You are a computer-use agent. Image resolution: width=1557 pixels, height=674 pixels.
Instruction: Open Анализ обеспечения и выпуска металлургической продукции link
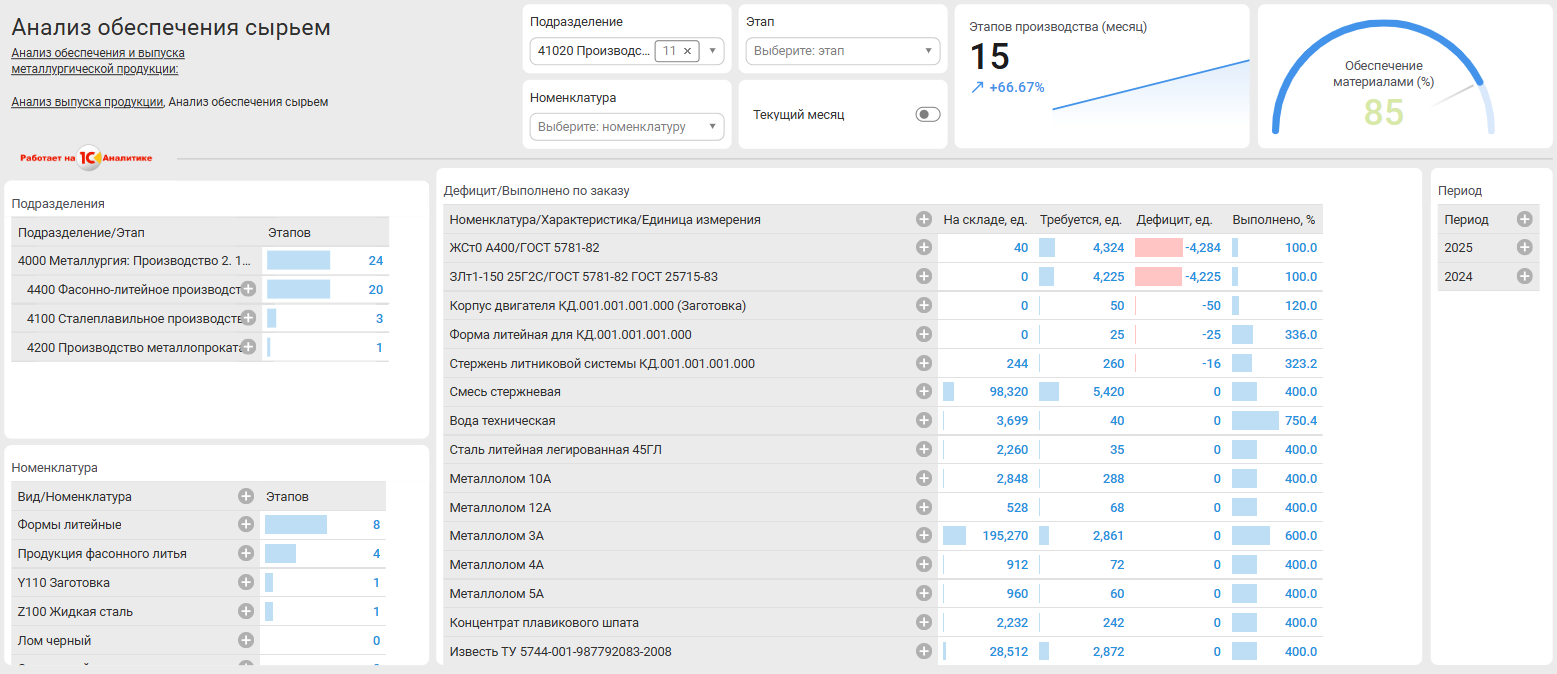[x=97, y=61]
